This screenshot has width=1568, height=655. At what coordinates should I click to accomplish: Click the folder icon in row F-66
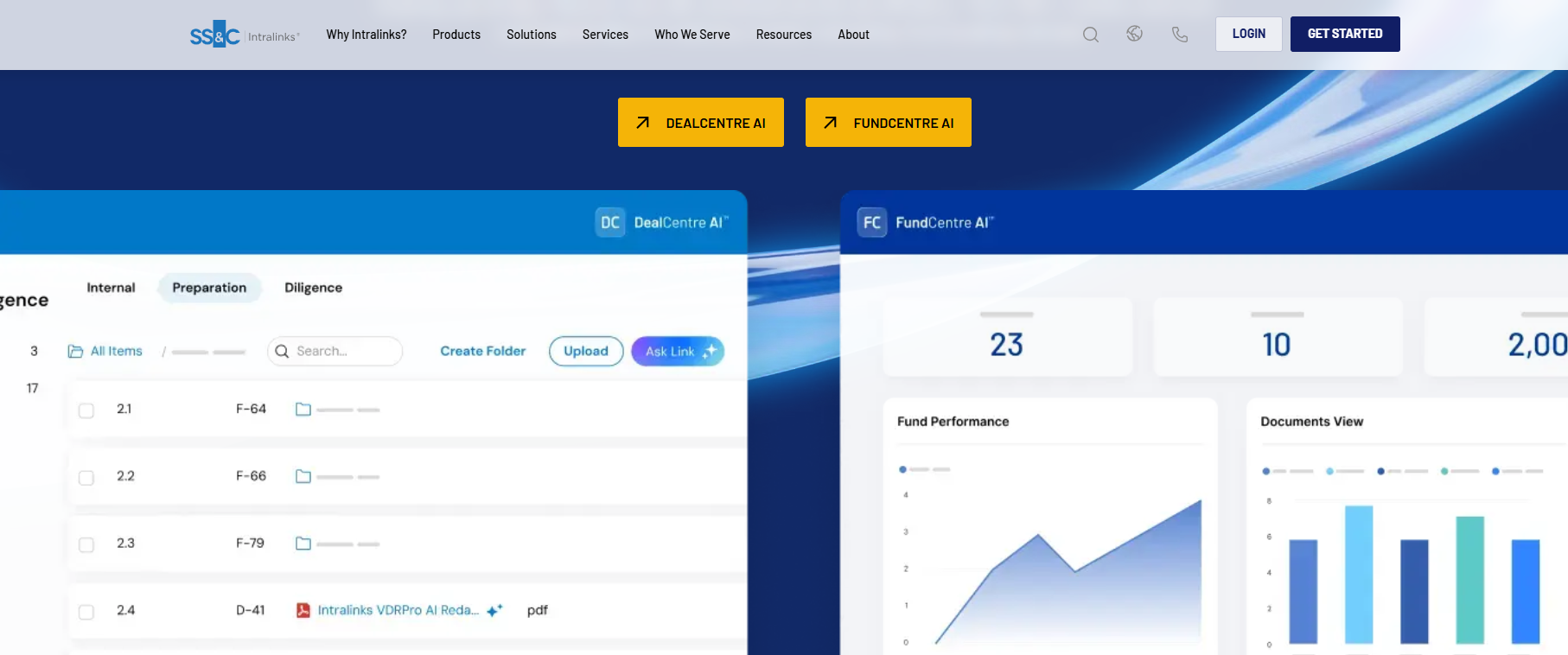click(303, 476)
